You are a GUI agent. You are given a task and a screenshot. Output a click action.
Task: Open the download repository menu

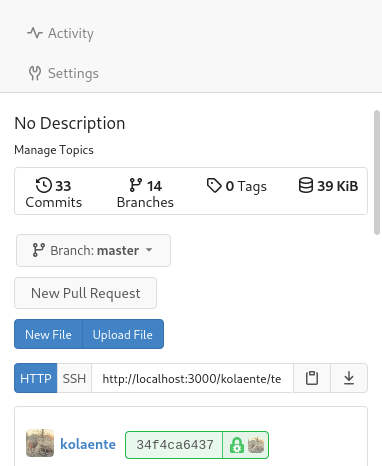(349, 378)
